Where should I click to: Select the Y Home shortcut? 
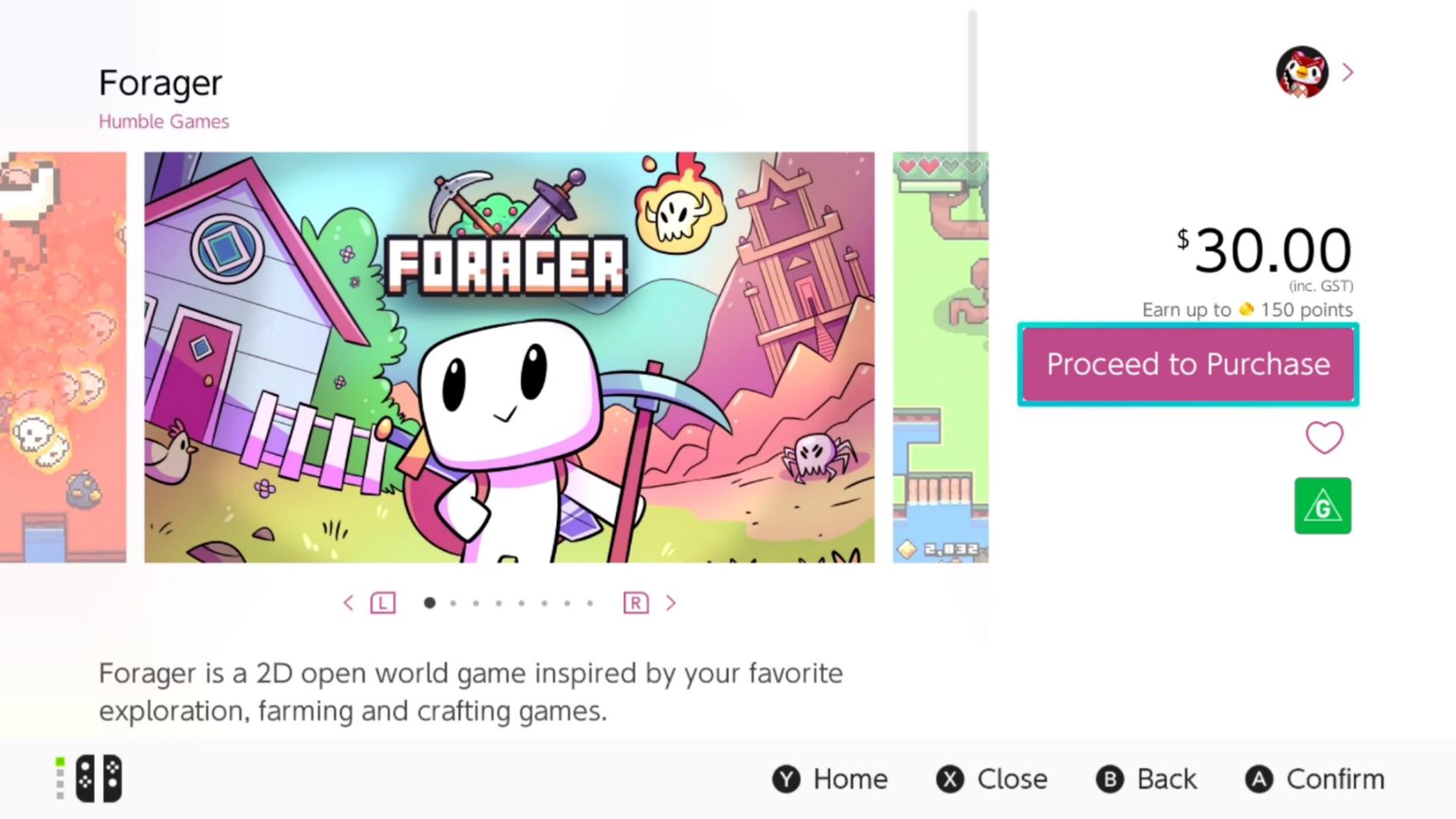click(830, 779)
